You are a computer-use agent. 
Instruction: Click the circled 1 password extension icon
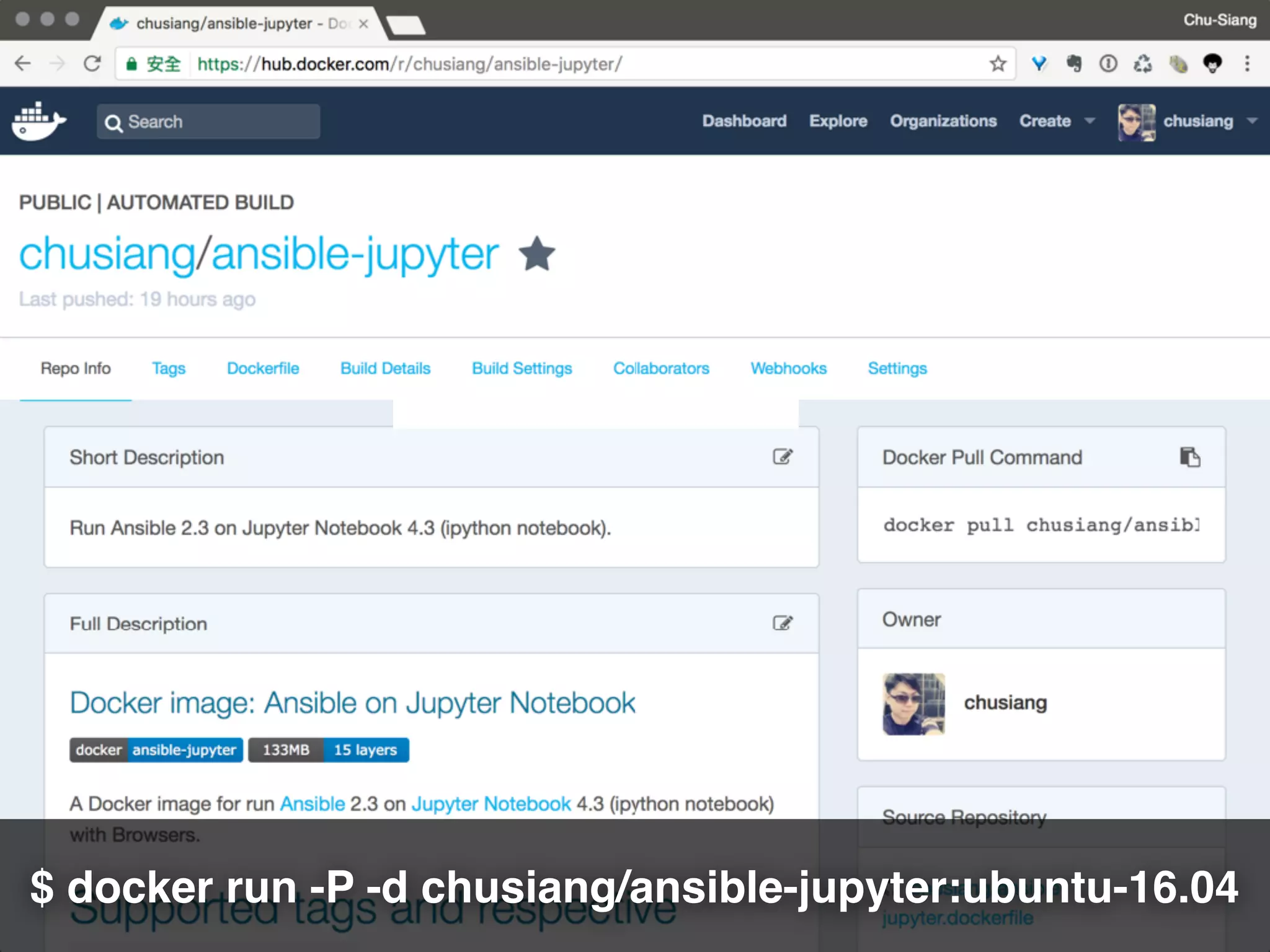coord(1108,63)
